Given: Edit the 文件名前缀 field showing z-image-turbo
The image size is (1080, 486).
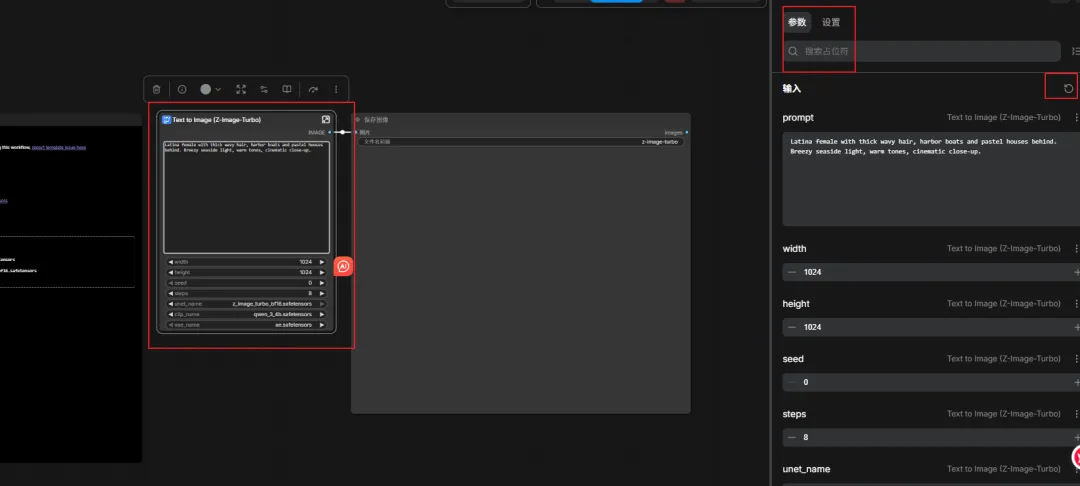Looking at the screenshot, I should [521, 142].
